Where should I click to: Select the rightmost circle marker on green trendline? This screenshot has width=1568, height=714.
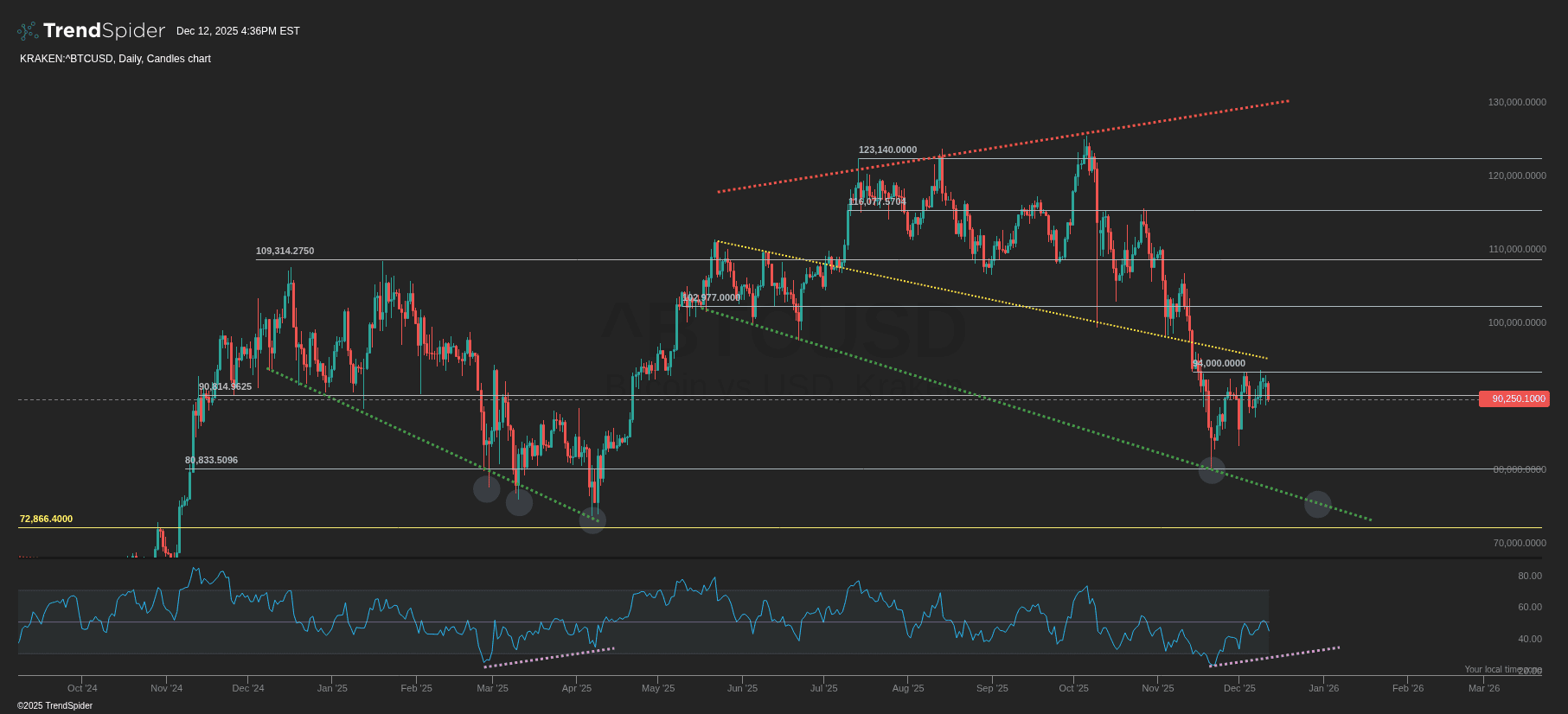point(1317,504)
